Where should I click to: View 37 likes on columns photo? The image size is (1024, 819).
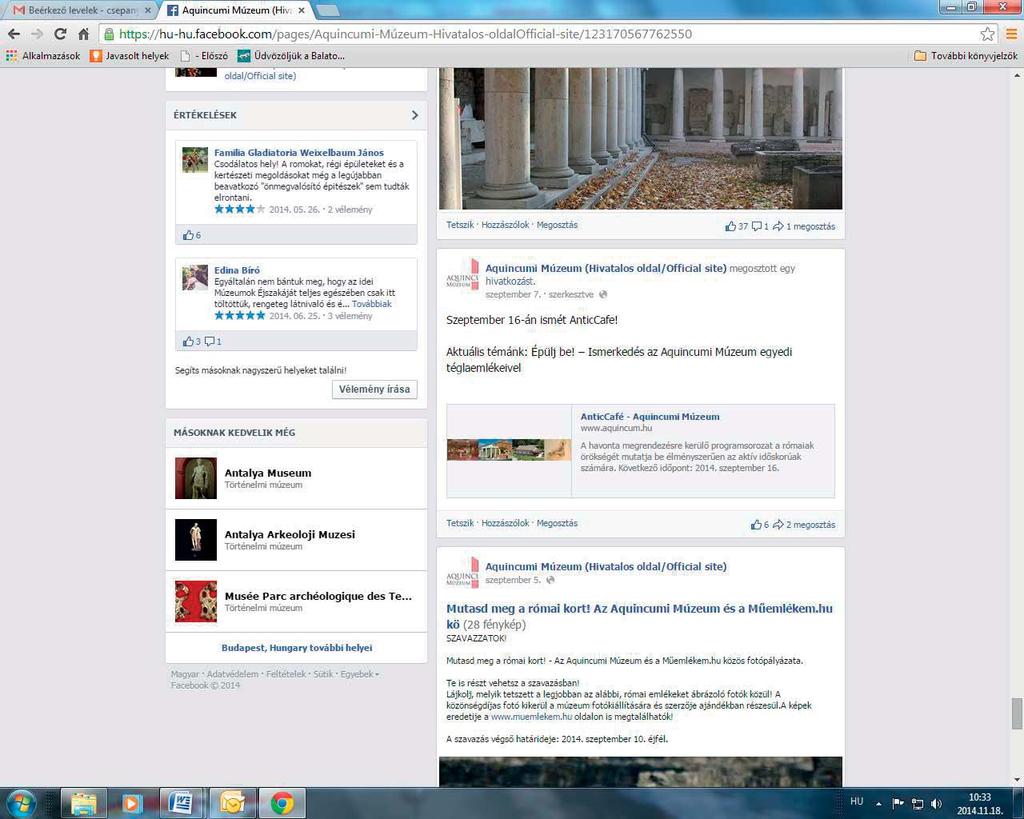pos(736,226)
